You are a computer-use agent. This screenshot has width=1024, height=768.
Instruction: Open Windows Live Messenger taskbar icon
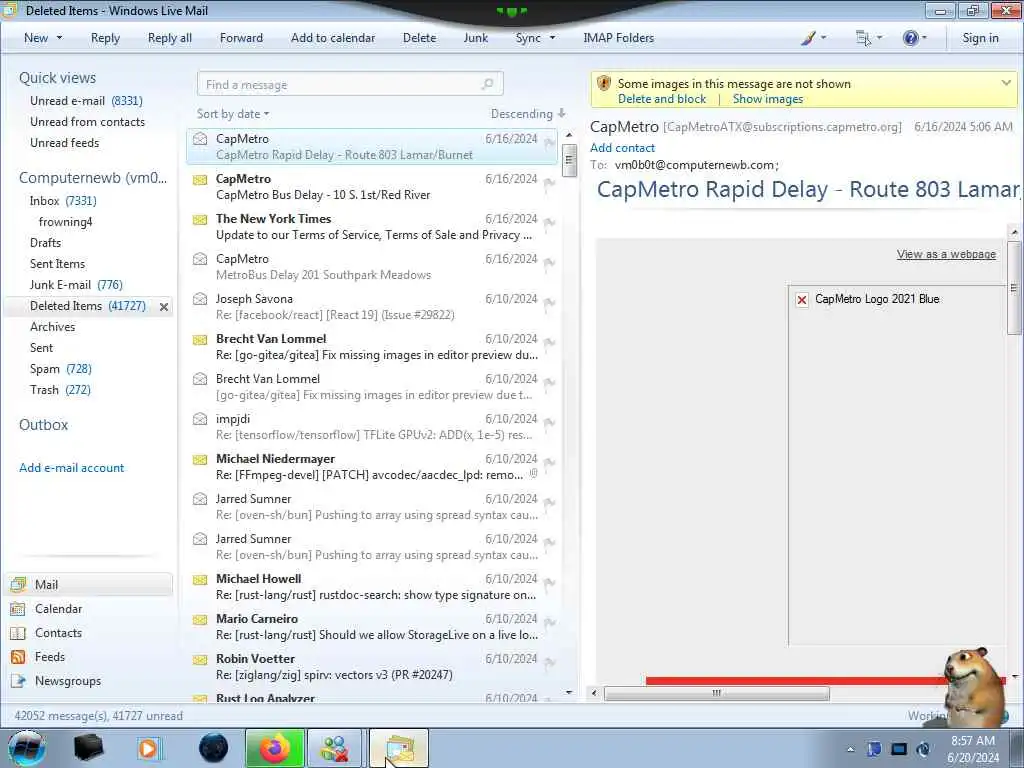(x=334, y=748)
